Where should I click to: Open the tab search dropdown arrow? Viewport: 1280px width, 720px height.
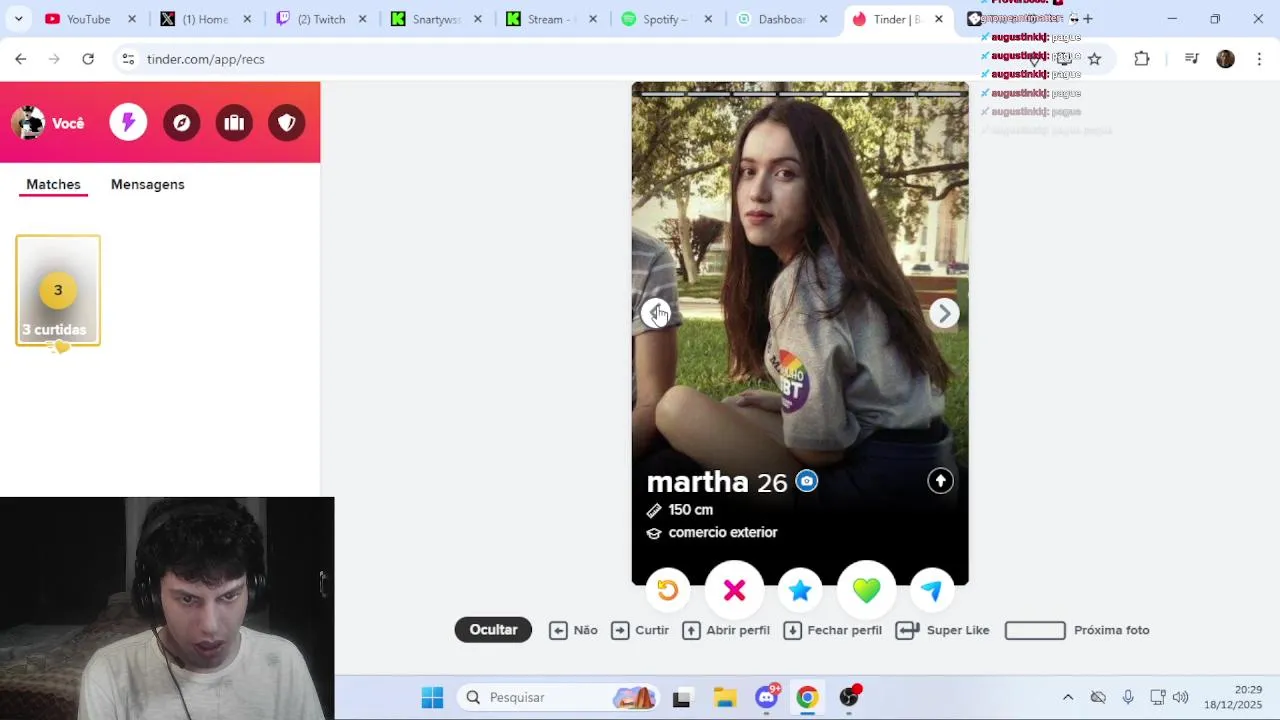(x=18, y=19)
